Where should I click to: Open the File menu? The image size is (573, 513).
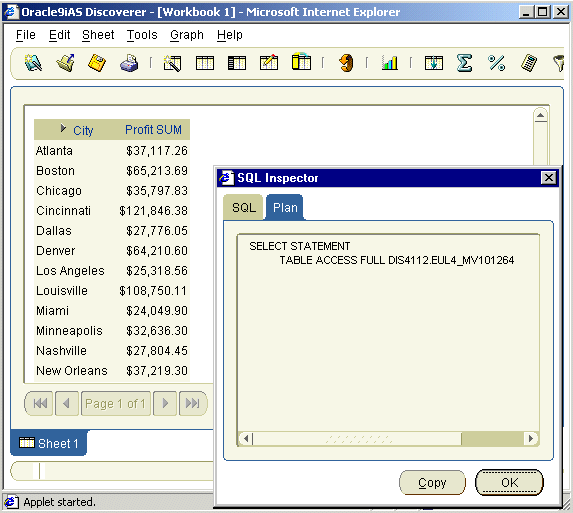[26, 35]
